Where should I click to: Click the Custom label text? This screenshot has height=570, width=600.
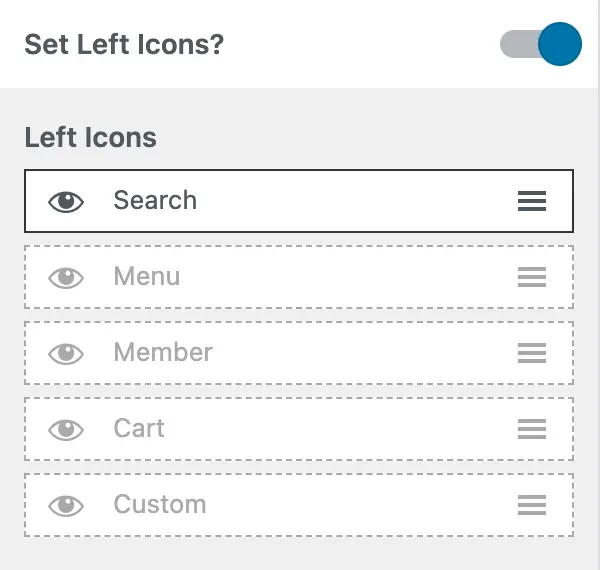coord(160,504)
